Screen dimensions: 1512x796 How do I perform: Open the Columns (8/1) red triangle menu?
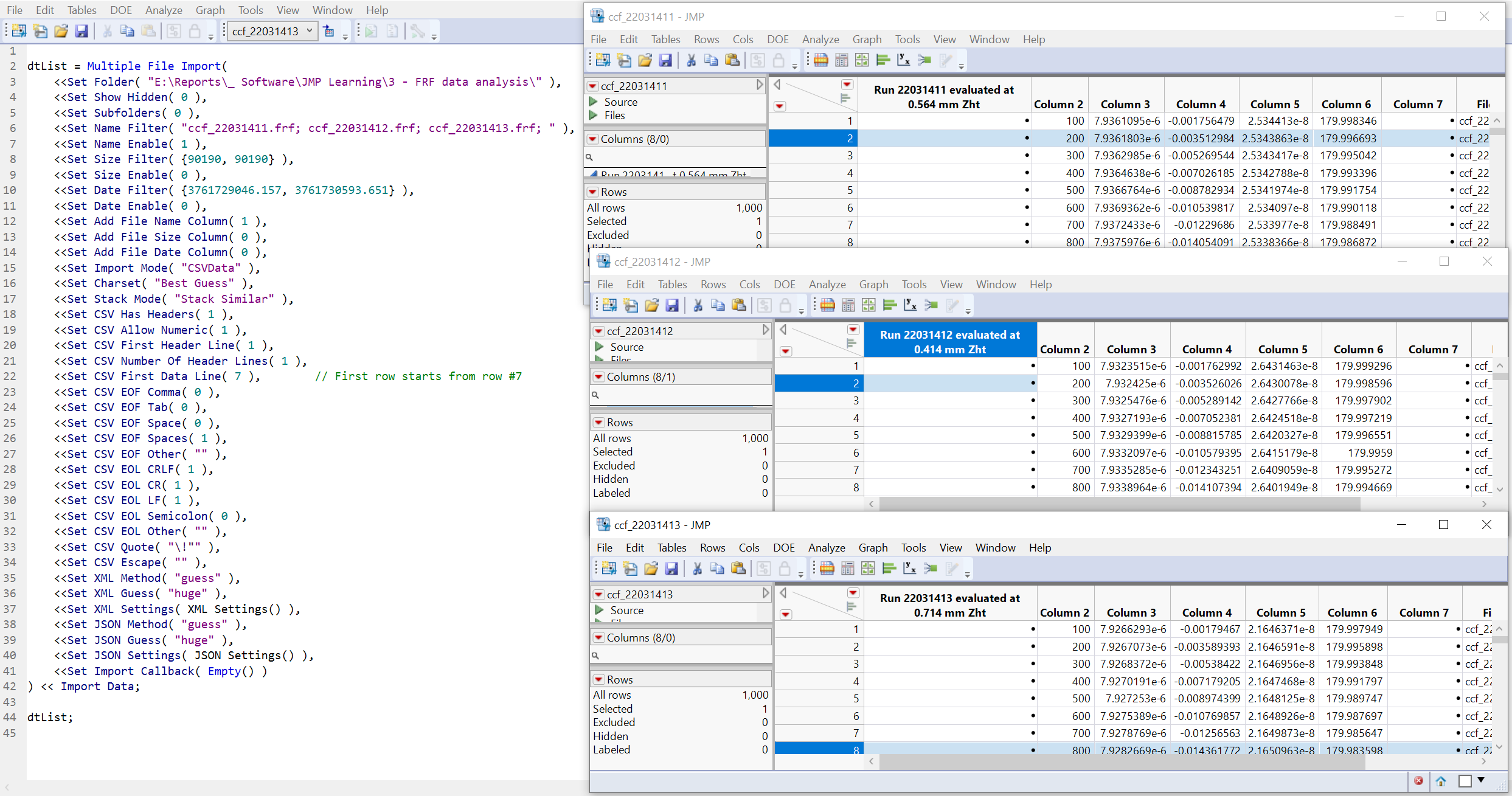tap(599, 377)
